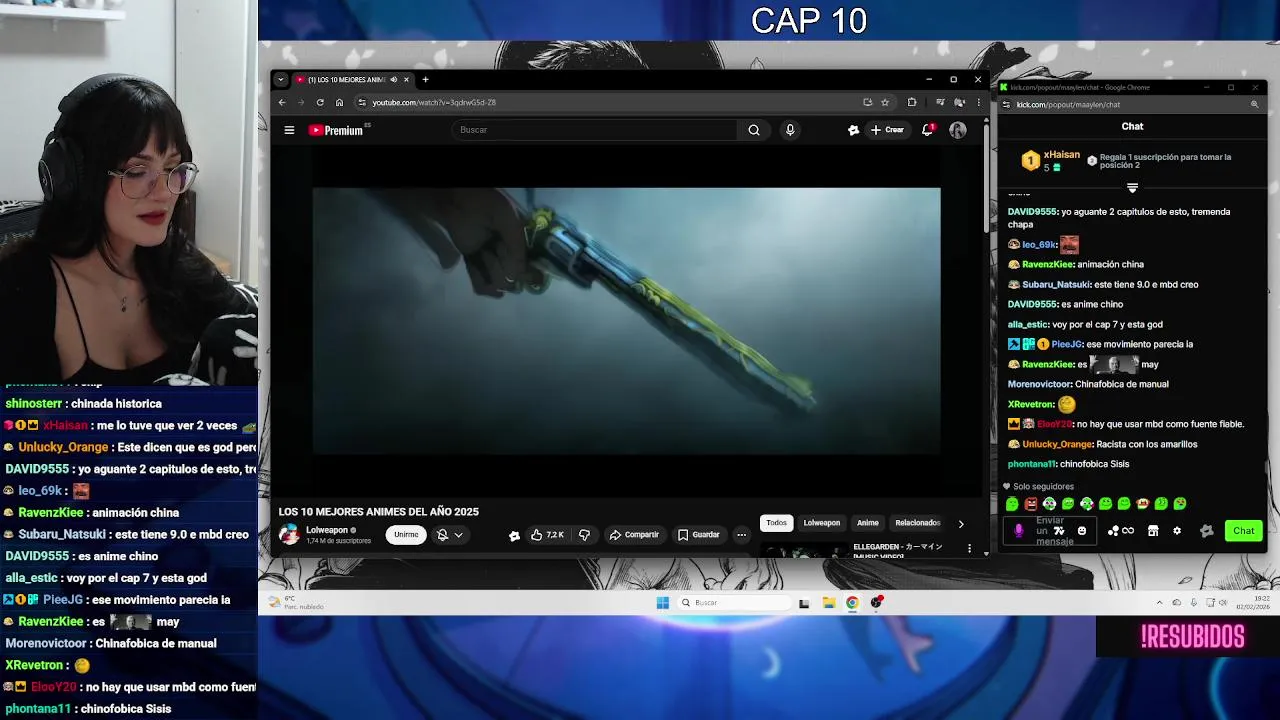Show more filter chips with right arrow
Viewport: 1280px width, 720px height.
point(961,523)
